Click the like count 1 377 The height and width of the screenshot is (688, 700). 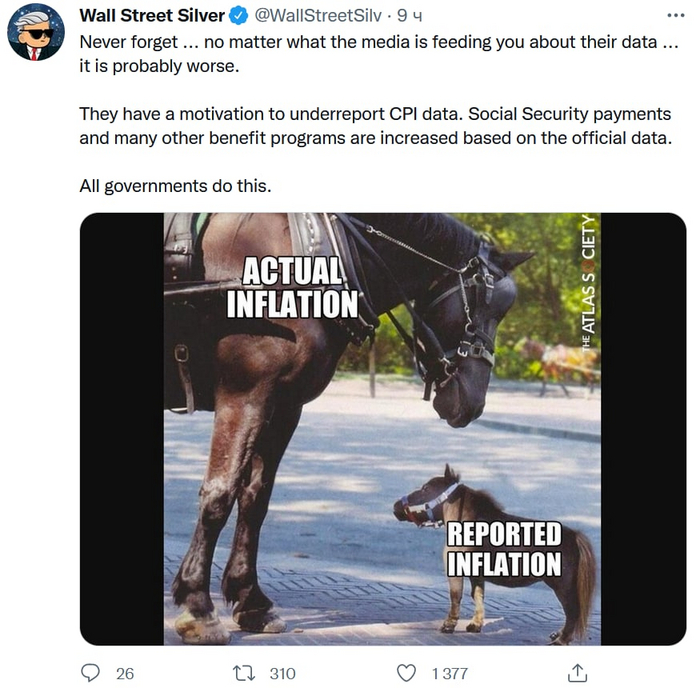449,673
